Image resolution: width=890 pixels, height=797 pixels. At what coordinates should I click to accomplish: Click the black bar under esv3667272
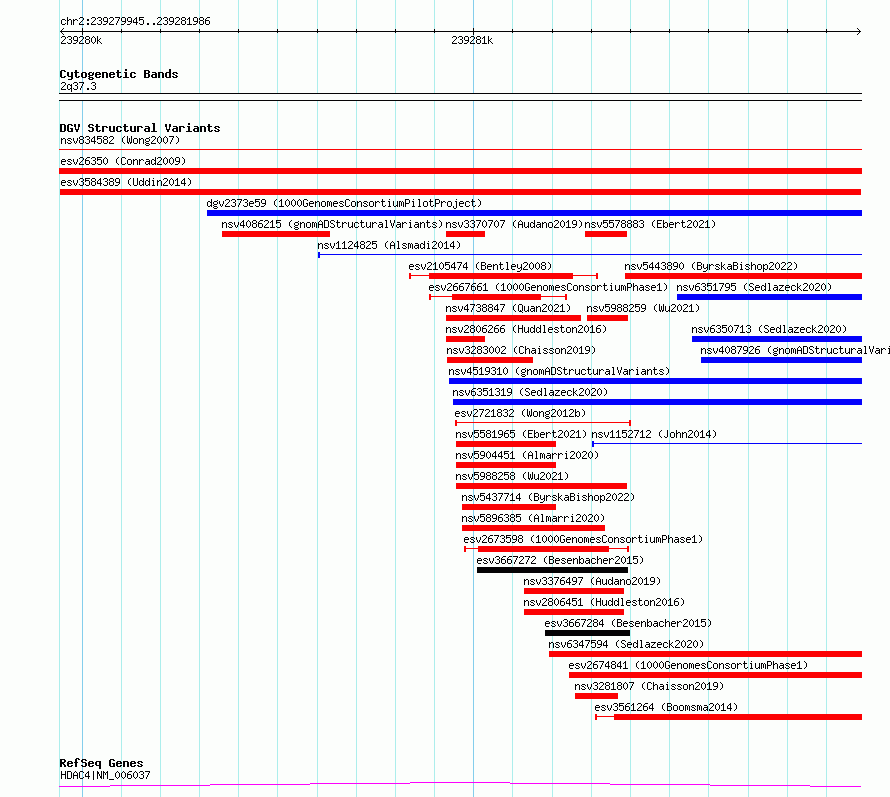[x=552, y=570]
